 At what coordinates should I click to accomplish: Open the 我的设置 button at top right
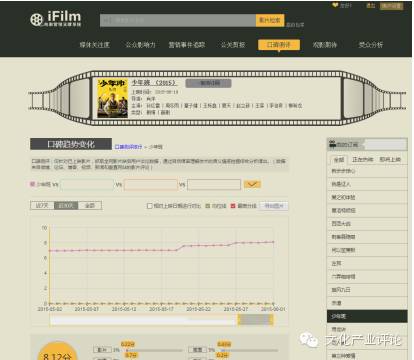pyautogui.click(x=392, y=6)
